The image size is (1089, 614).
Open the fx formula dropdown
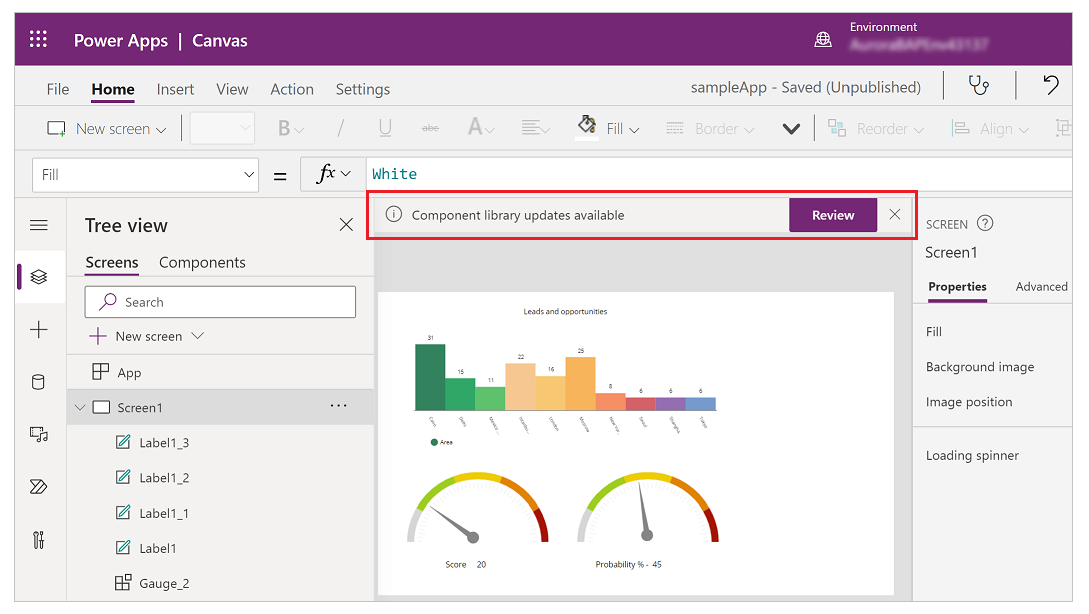(333, 174)
